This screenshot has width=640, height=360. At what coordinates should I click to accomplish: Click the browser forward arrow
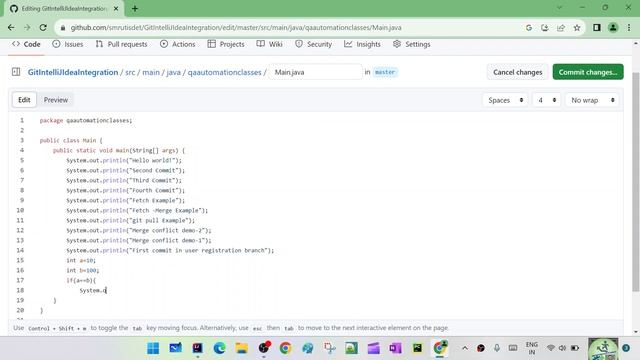pos(27,27)
